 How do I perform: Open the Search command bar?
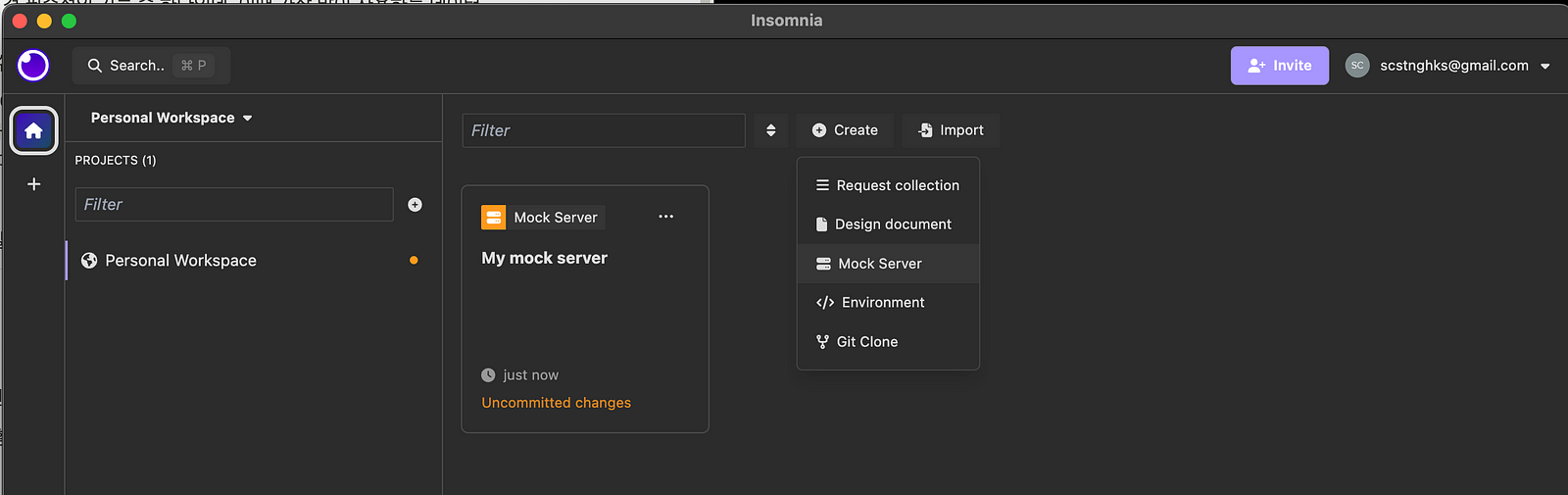(151, 66)
